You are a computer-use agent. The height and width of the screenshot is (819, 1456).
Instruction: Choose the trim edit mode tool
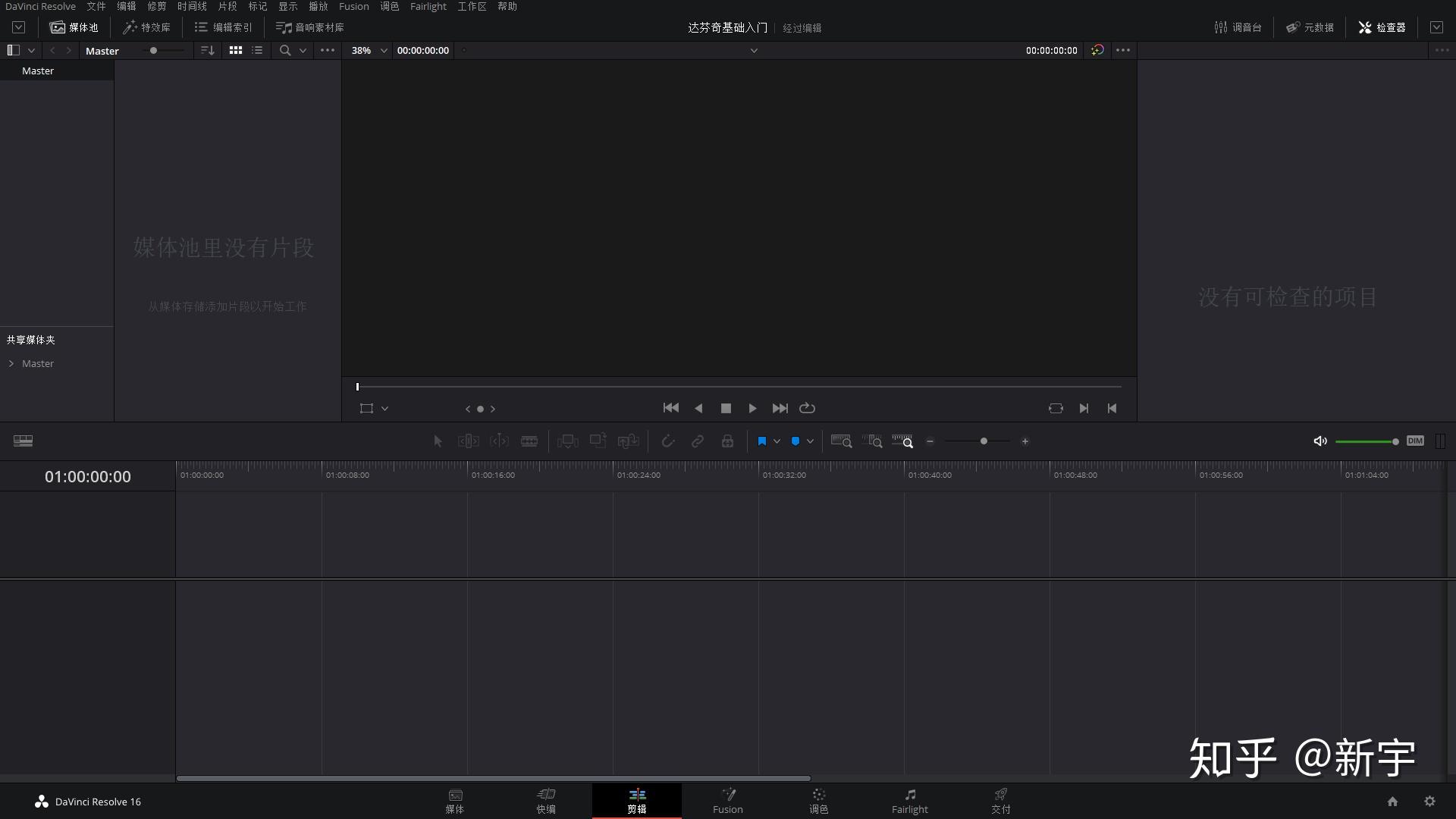[x=469, y=441]
